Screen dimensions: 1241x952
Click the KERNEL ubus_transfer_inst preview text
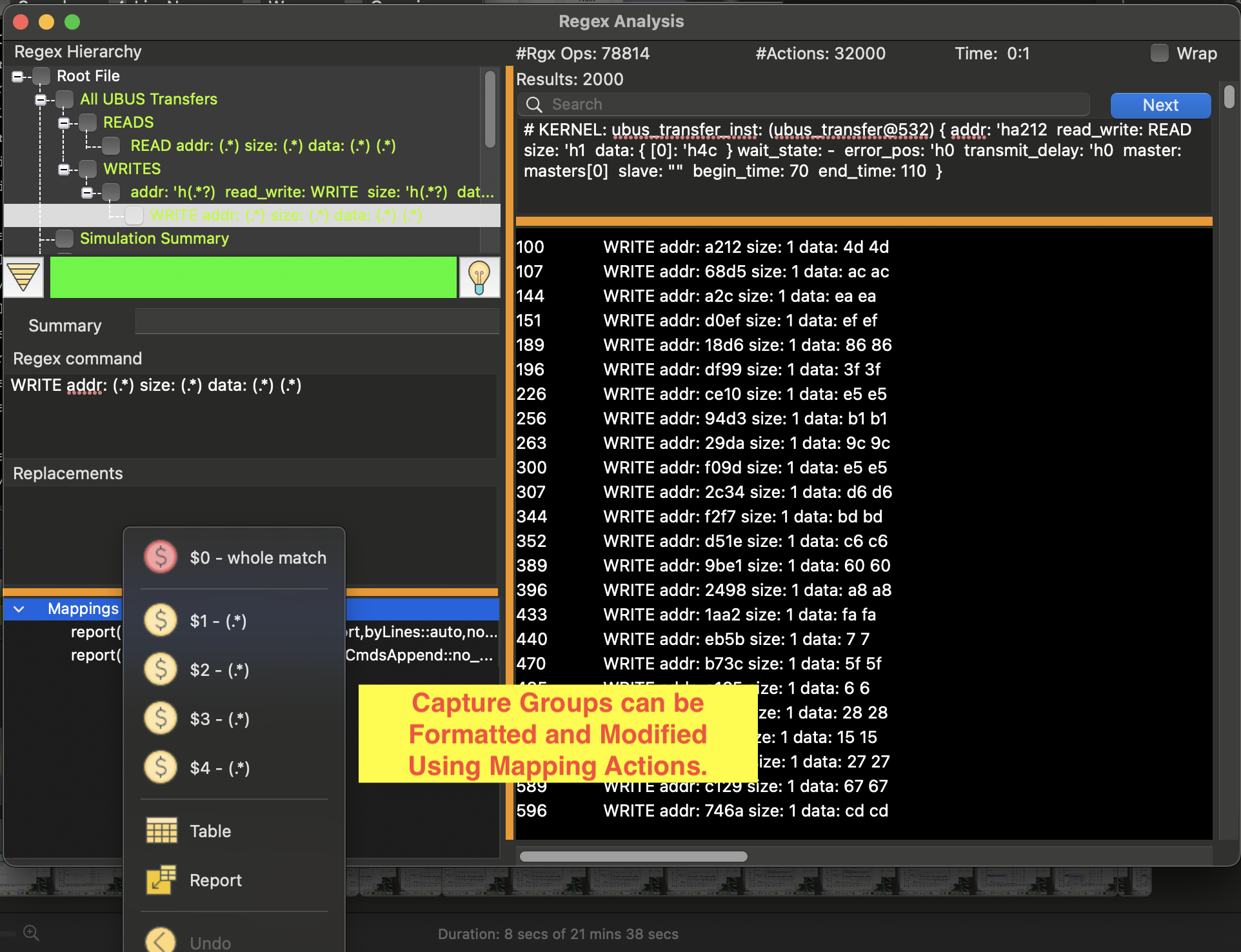point(858,150)
